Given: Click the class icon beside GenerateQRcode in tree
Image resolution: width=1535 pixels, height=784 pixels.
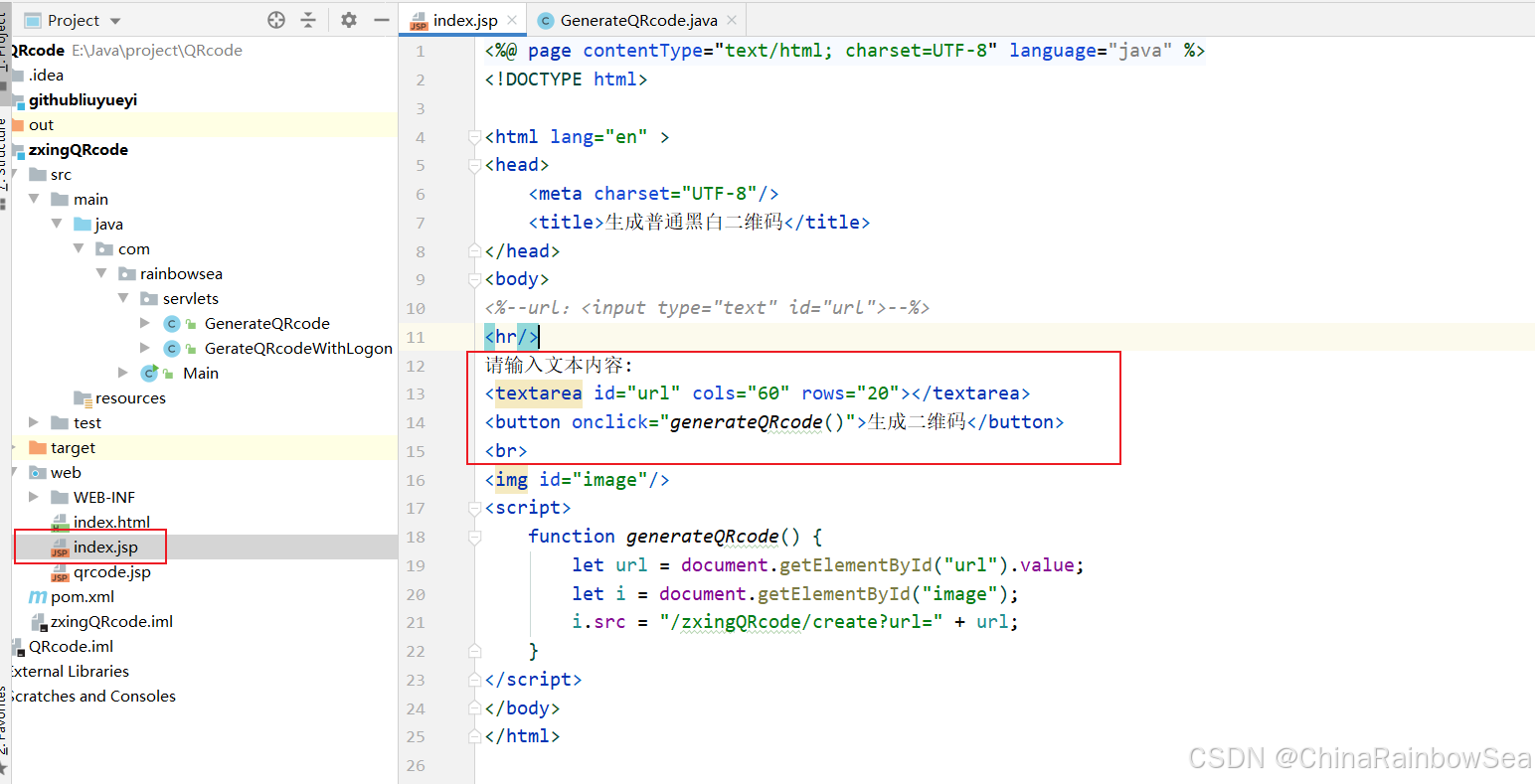Looking at the screenshot, I should [x=172, y=324].
